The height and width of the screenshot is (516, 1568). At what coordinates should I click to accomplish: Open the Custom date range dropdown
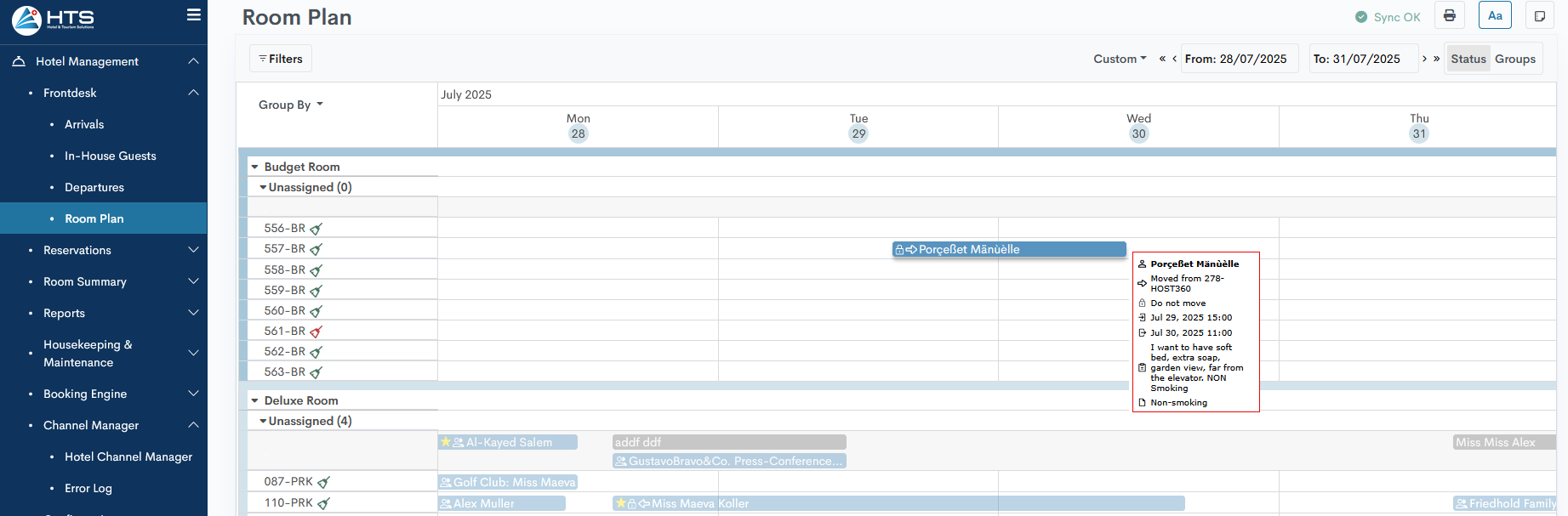[1120, 59]
